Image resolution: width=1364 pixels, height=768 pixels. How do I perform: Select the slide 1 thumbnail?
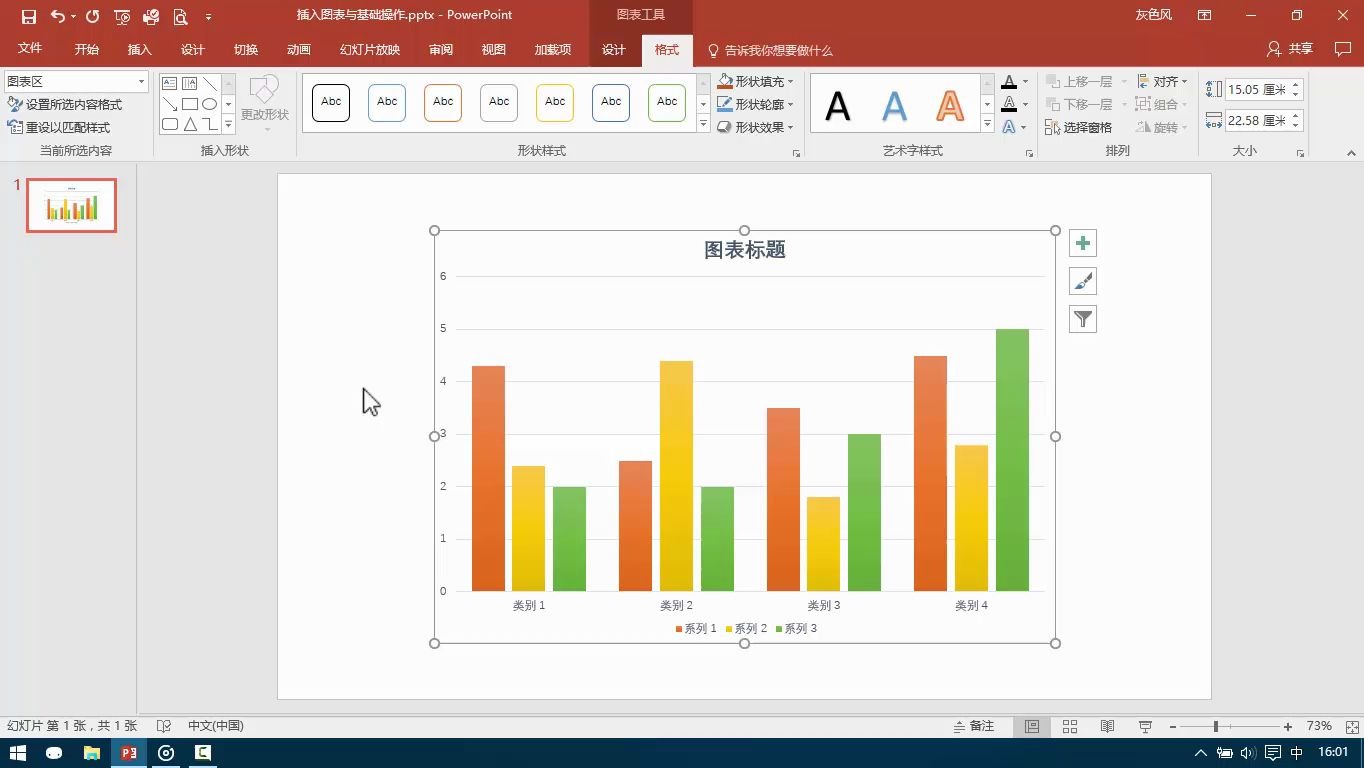tap(70, 204)
